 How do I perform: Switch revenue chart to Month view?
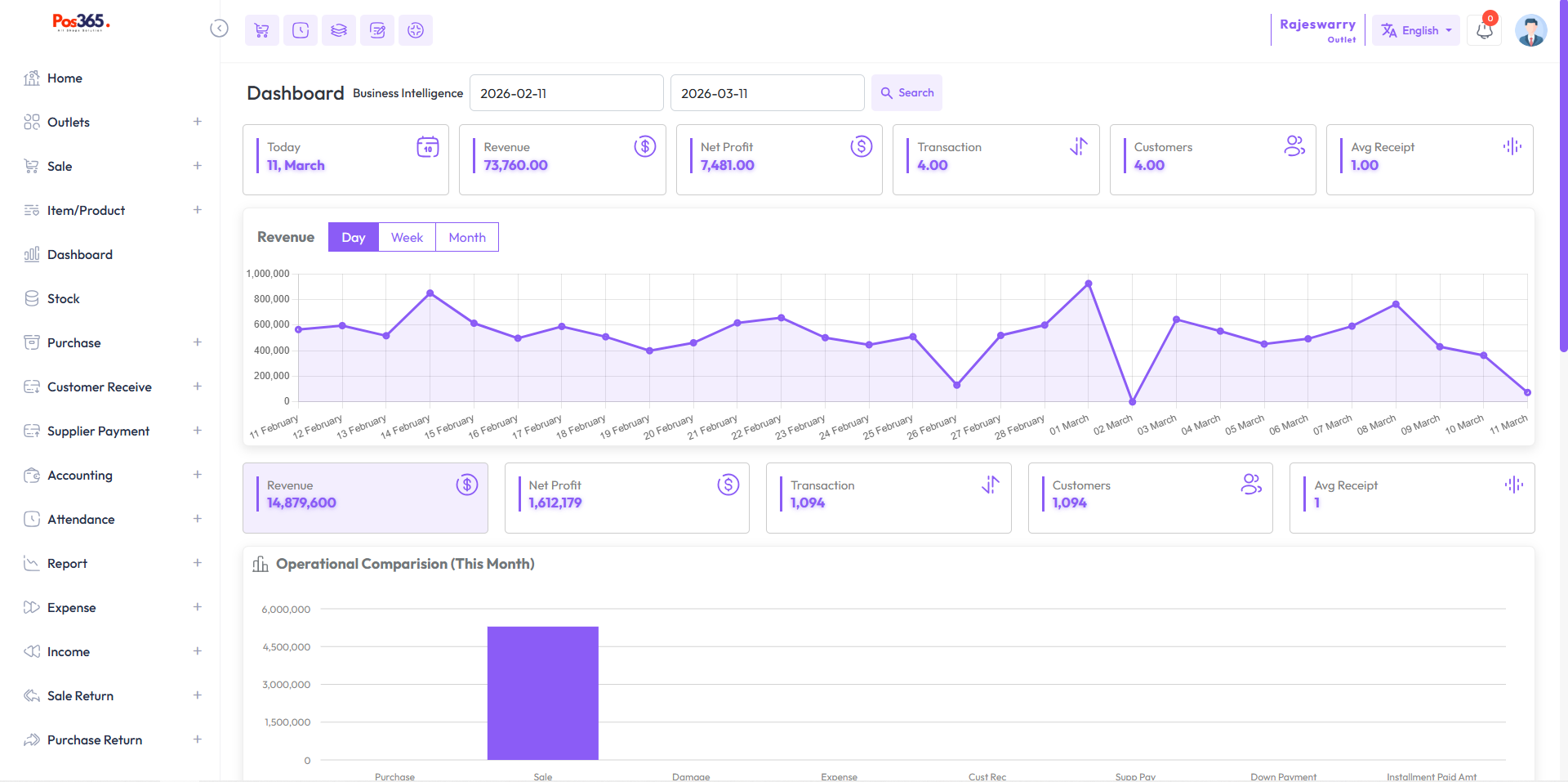tap(467, 237)
